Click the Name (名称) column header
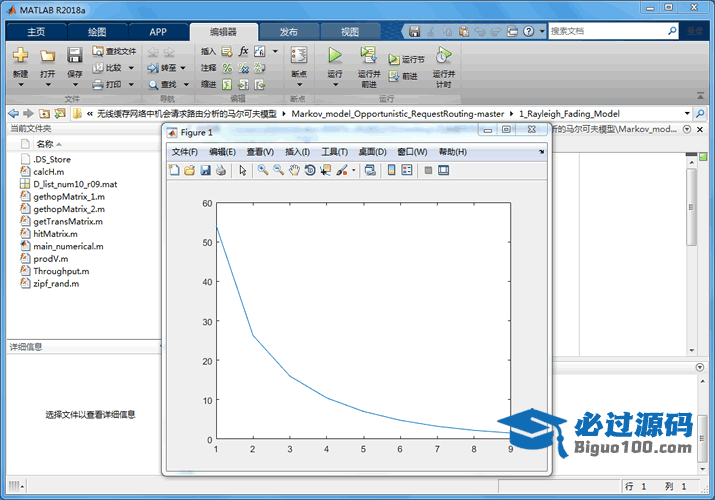715x500 pixels. pos(45,144)
